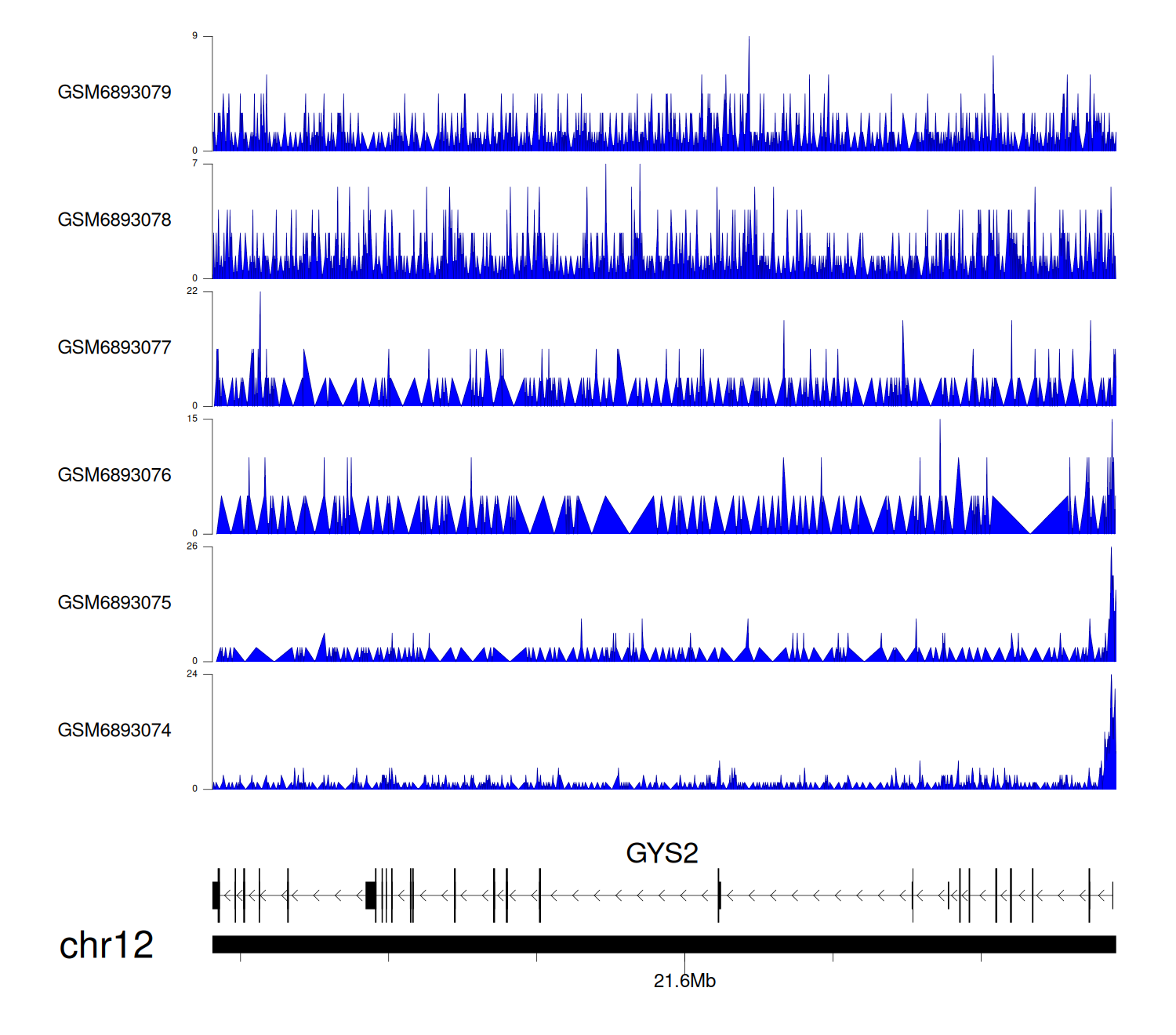Click the thick leftmost exon block of GYS2
This screenshot has height=1035, width=1176.
(216, 895)
